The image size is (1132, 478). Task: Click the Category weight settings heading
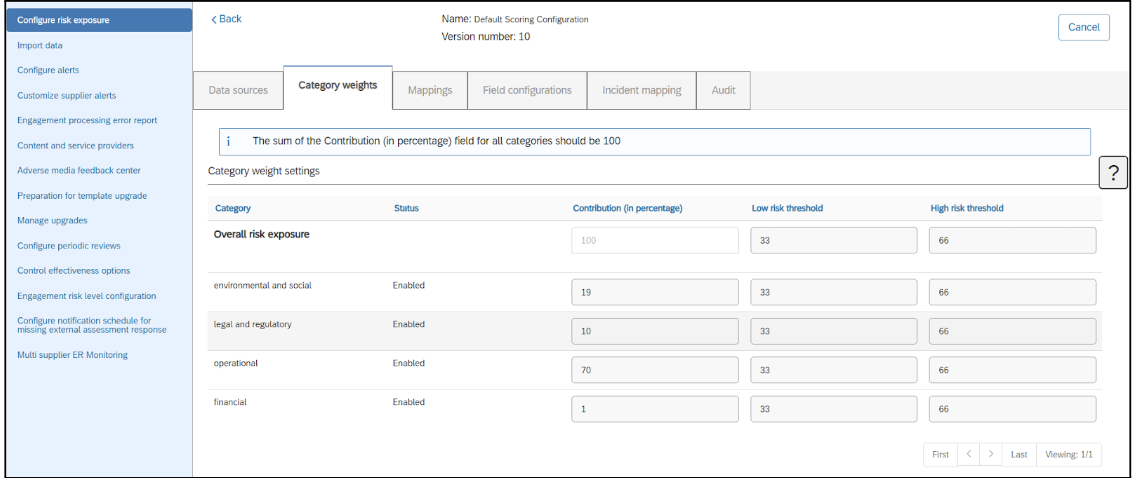pyautogui.click(x=264, y=172)
